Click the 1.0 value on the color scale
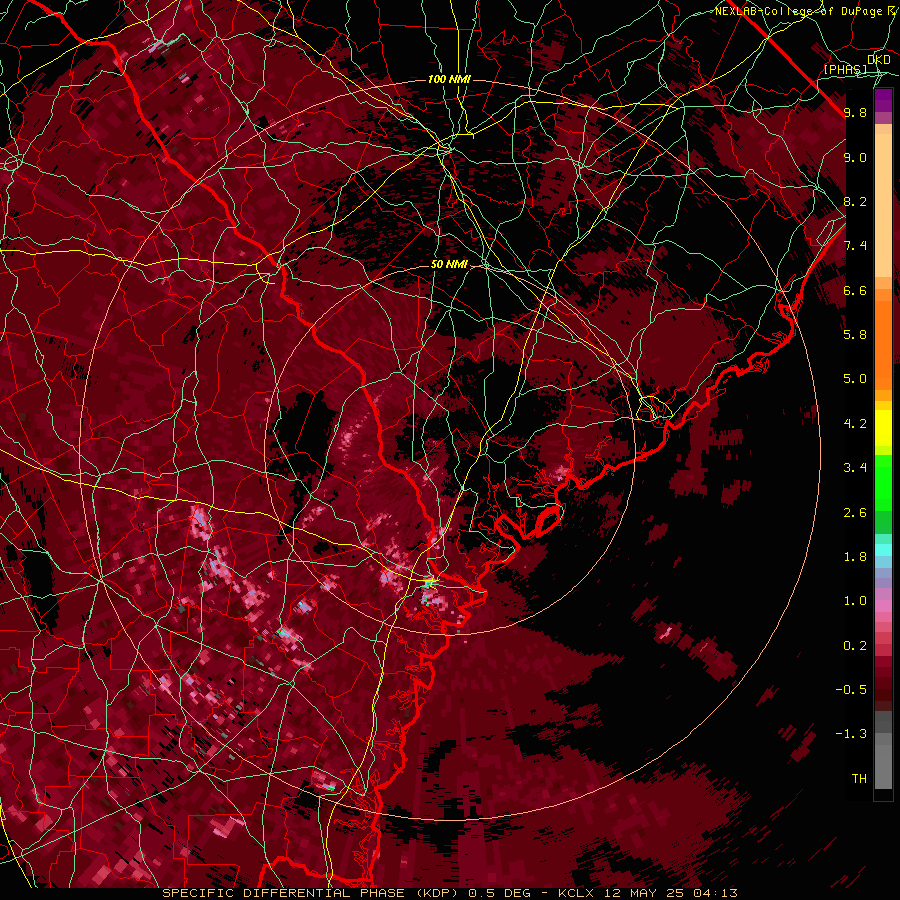This screenshot has height=900, width=900. (855, 601)
